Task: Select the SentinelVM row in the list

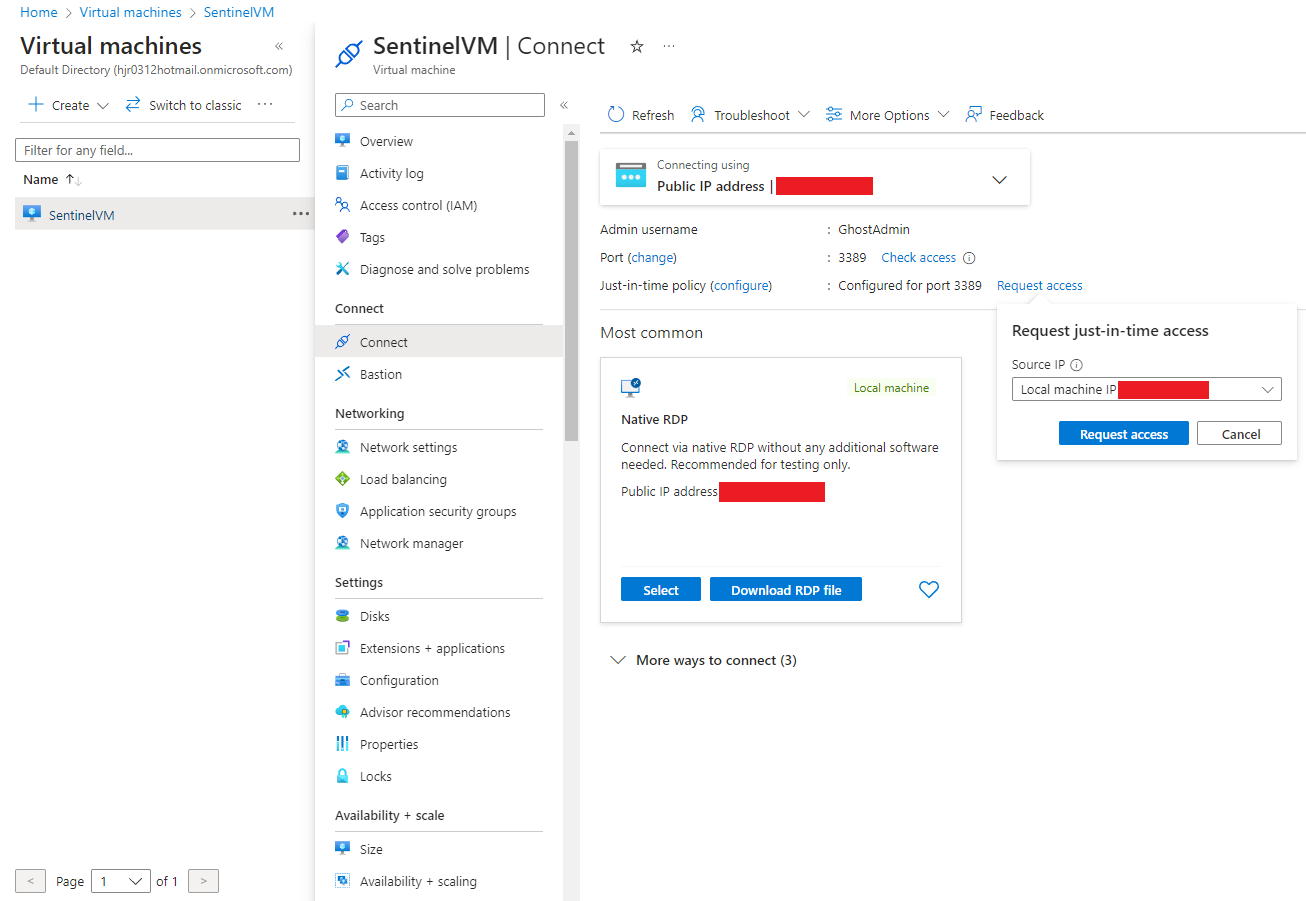Action: click(164, 214)
